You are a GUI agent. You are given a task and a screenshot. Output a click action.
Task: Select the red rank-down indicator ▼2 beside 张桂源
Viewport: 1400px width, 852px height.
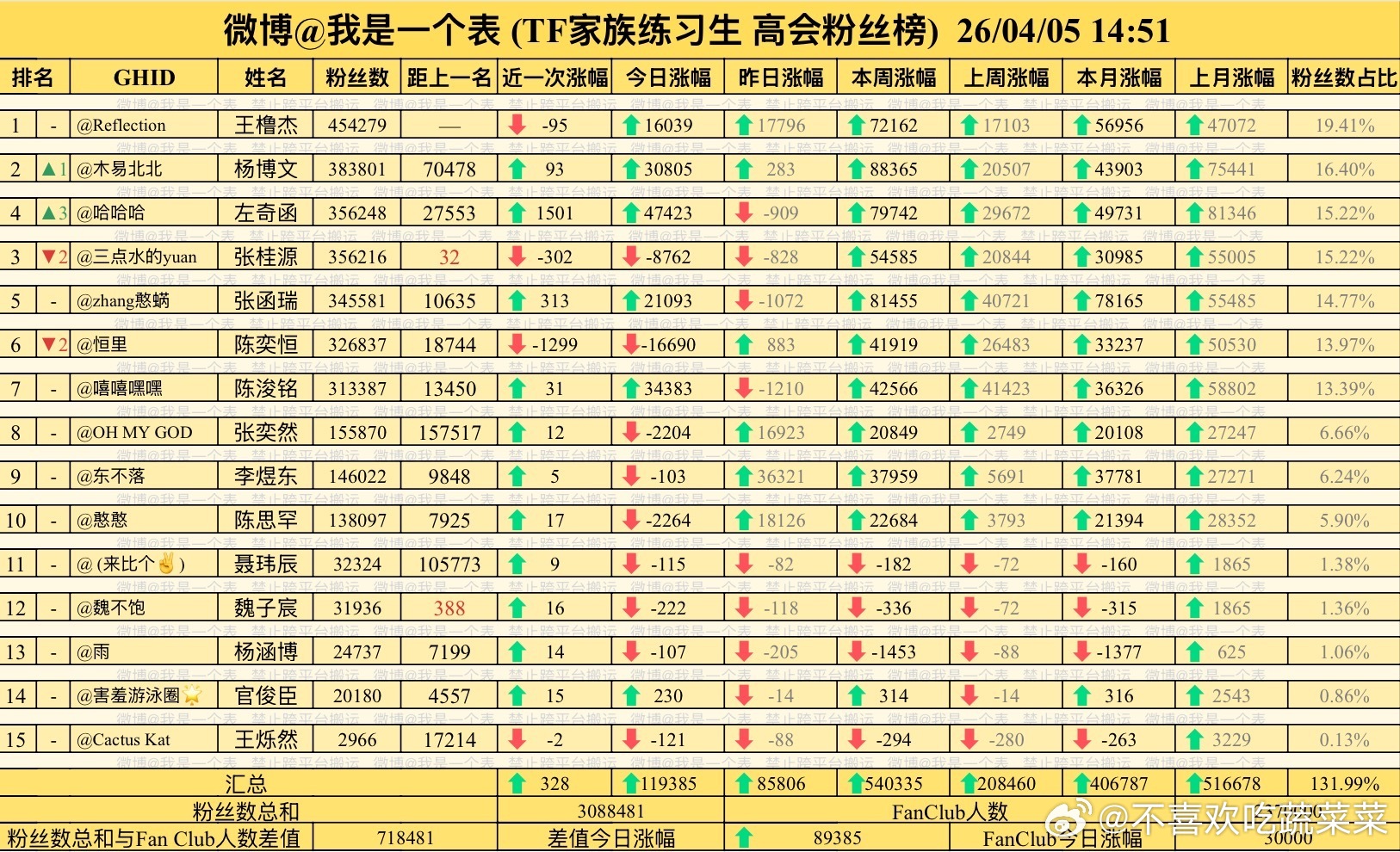(x=50, y=256)
